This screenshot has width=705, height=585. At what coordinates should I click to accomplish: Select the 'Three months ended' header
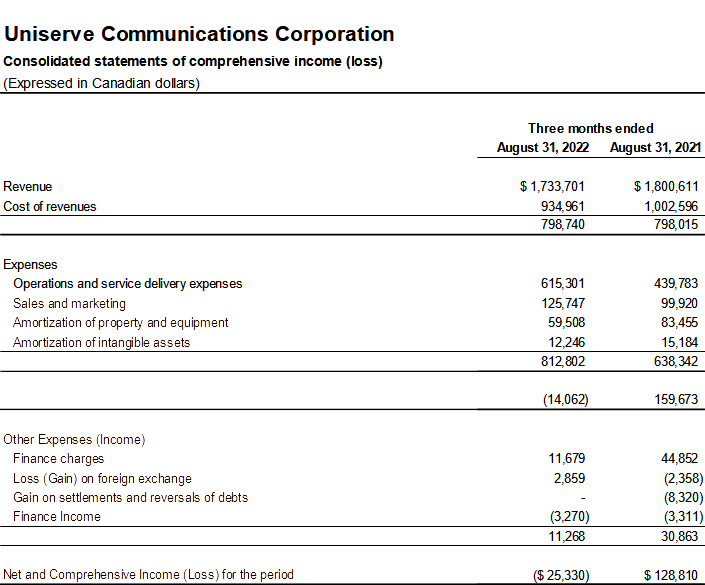tap(590, 129)
